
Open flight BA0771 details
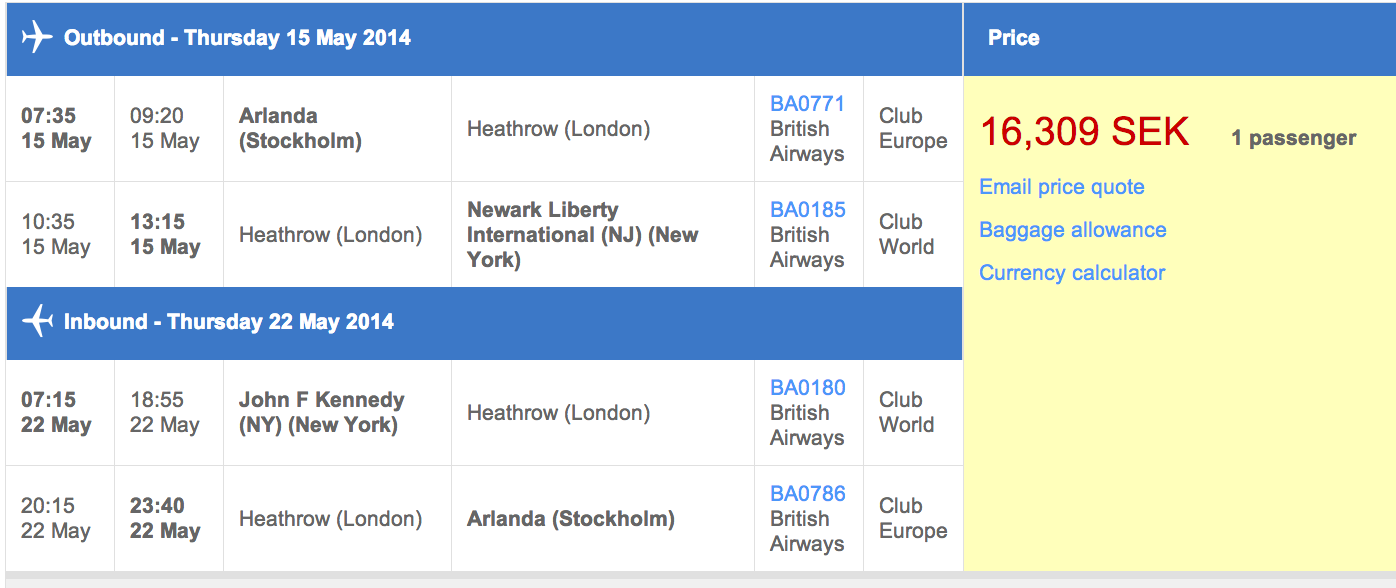click(807, 104)
